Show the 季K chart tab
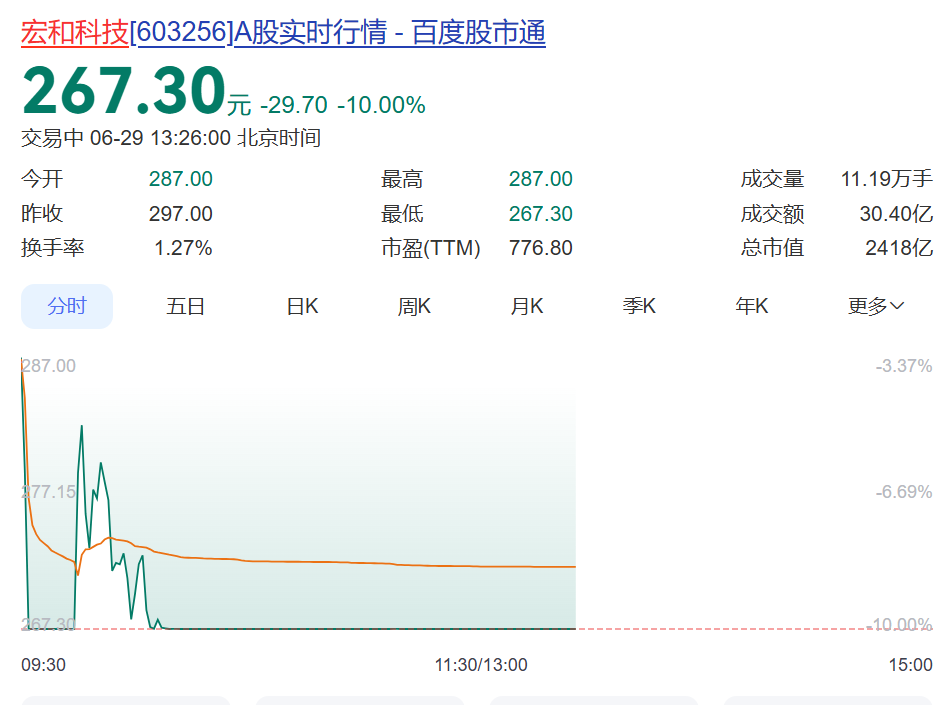Image resolution: width=951 pixels, height=705 pixels. [x=639, y=306]
